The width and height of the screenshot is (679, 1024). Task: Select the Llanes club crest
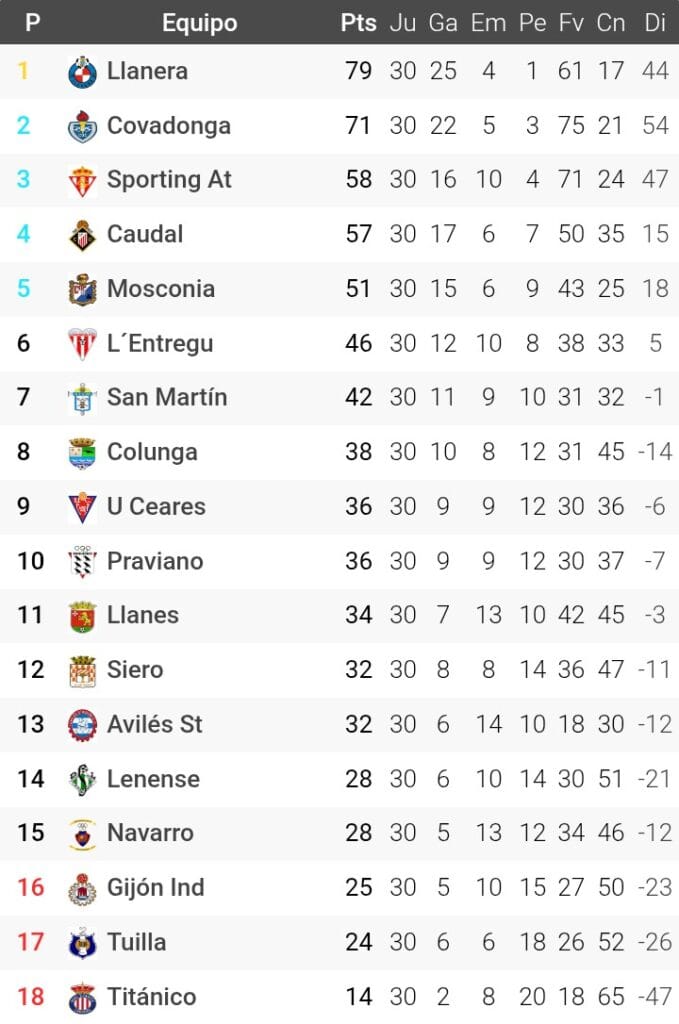coord(82,615)
